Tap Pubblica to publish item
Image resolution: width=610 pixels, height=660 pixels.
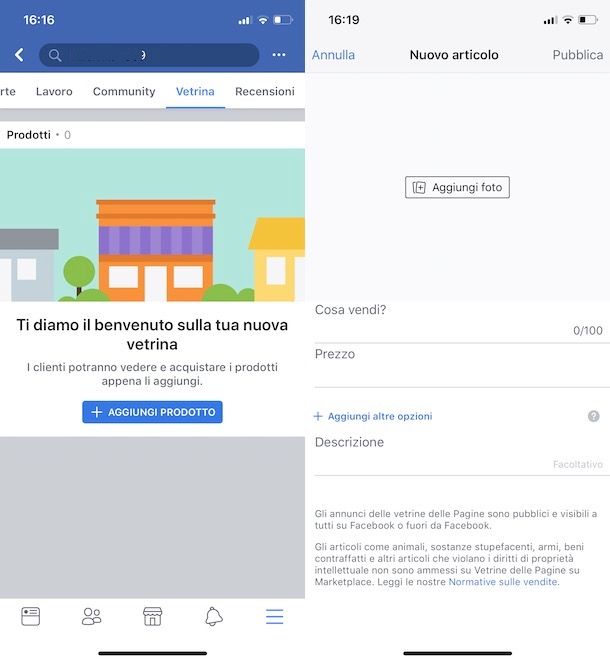pos(578,55)
